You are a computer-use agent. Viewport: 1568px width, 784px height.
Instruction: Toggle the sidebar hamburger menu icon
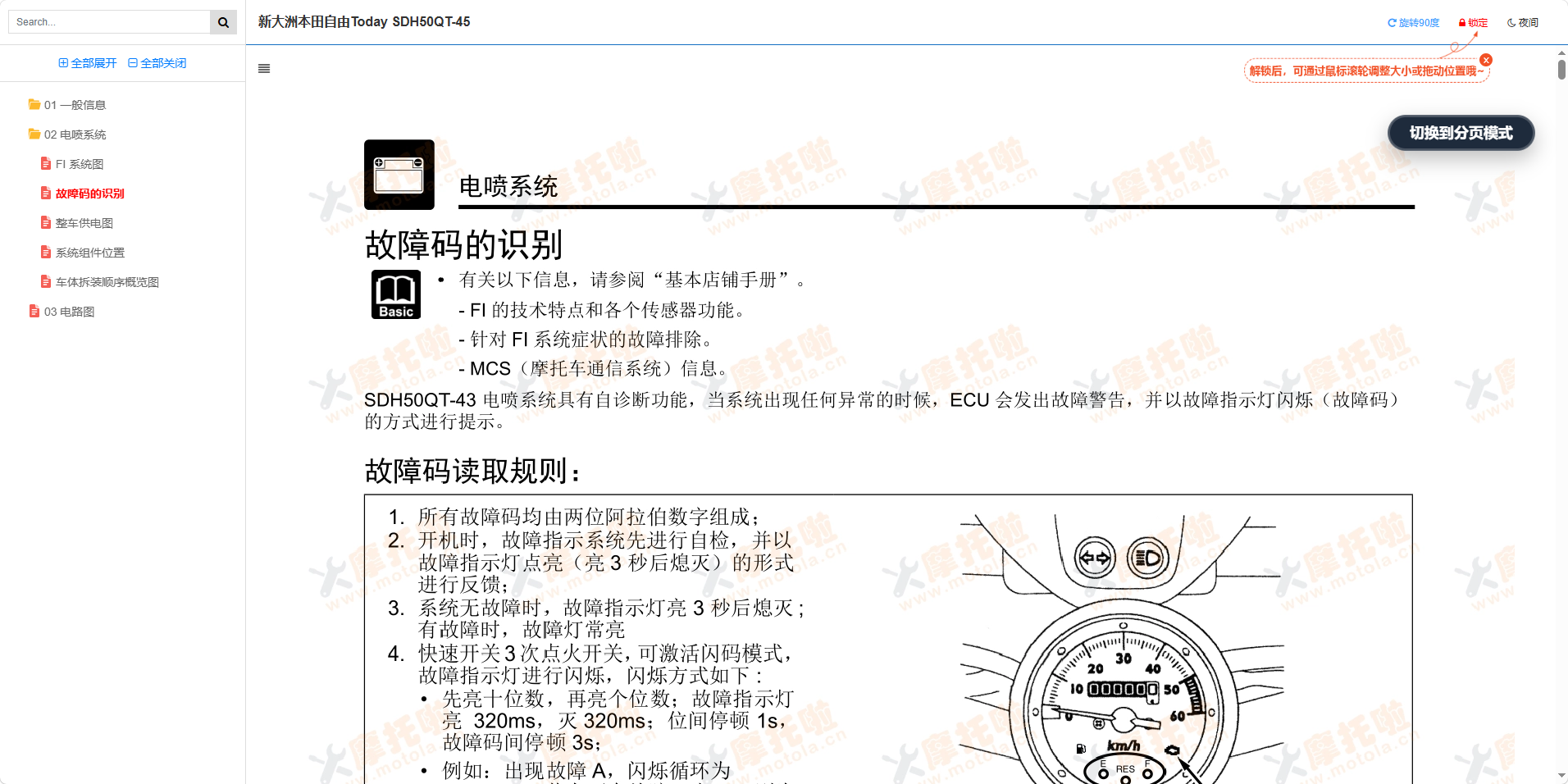tap(264, 69)
